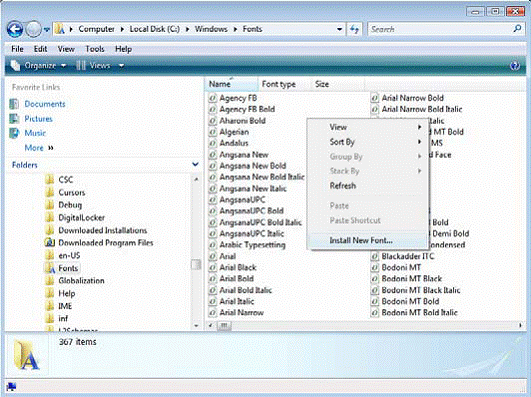
Task: Click the Forward navigation arrow button
Action: click(33, 29)
